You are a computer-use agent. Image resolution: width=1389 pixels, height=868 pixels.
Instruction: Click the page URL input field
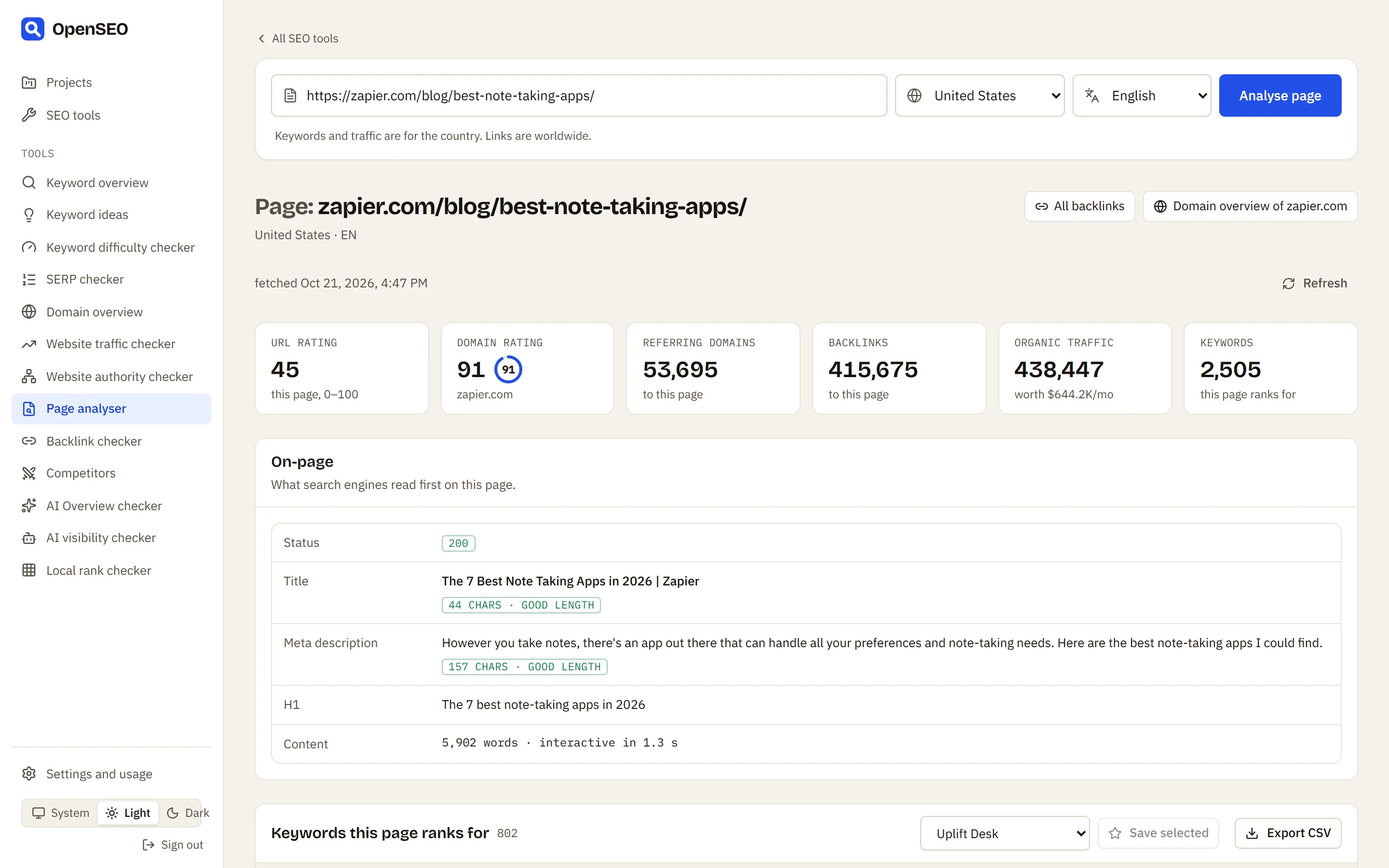[x=579, y=95]
